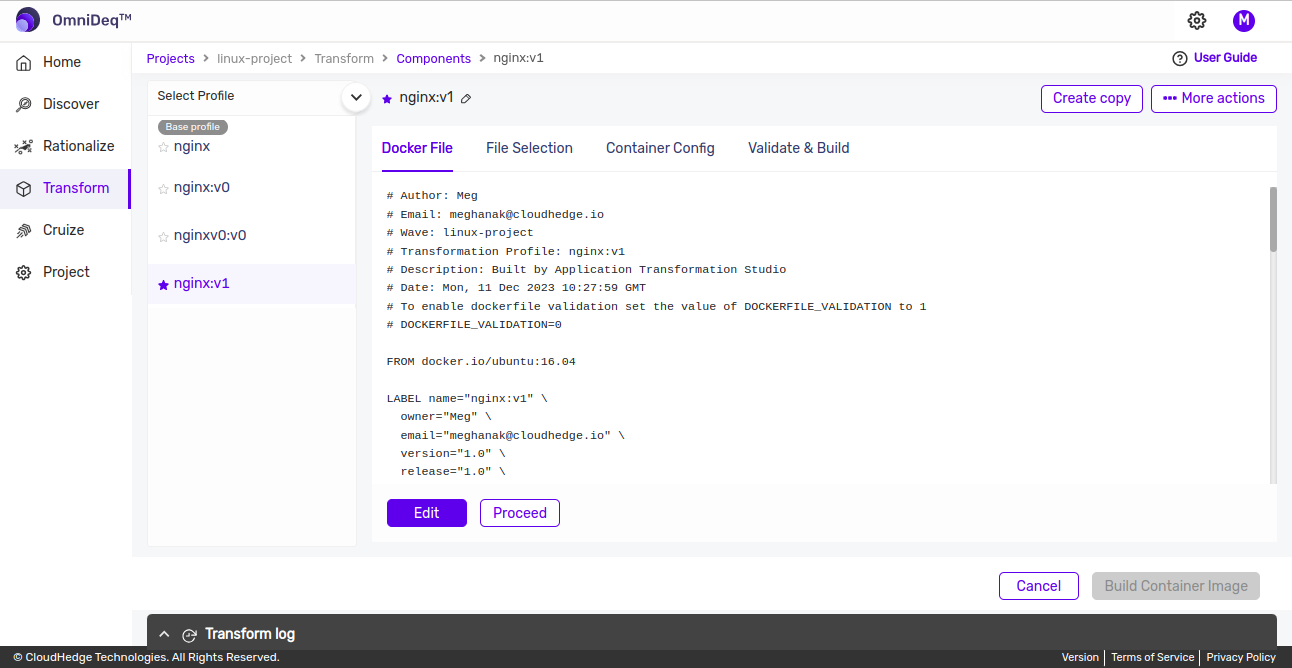
Task: Click the Components breadcrumb link
Action: click(434, 59)
